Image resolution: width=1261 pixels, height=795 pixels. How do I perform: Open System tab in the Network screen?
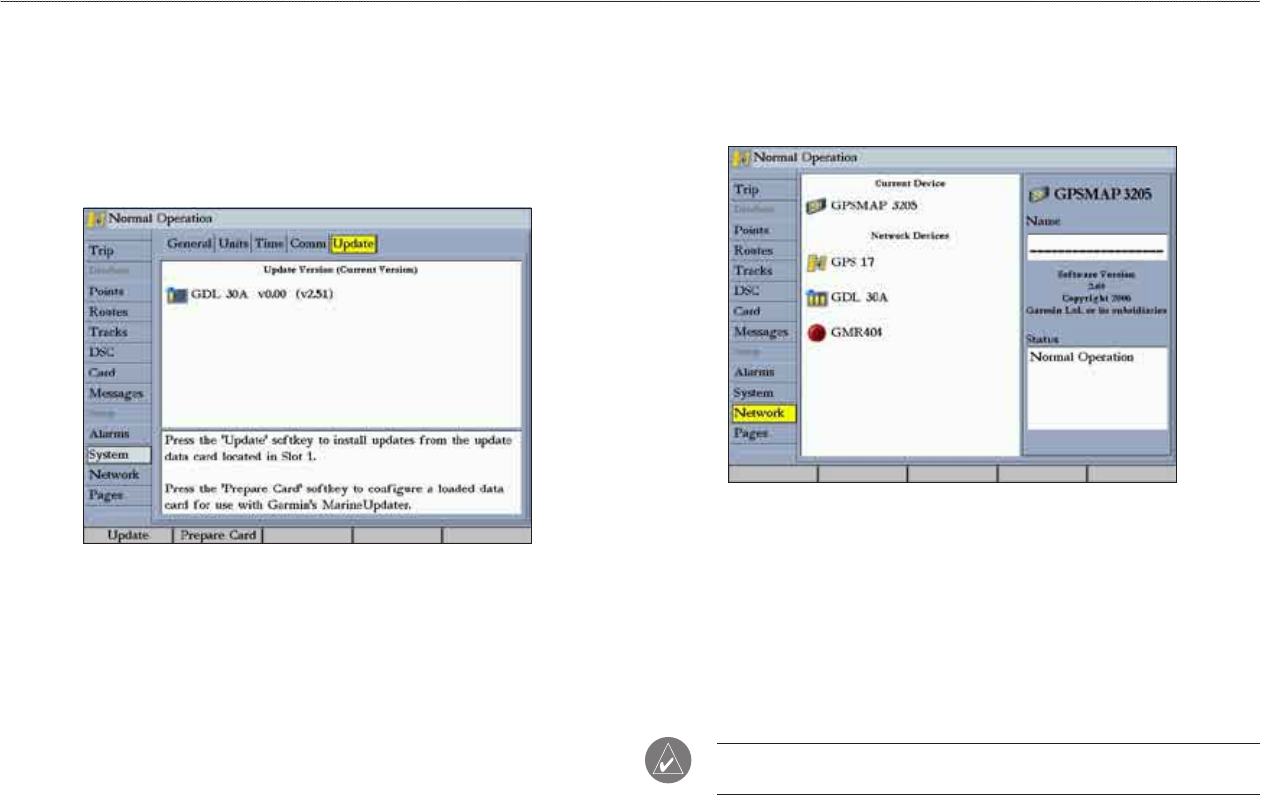coord(762,394)
